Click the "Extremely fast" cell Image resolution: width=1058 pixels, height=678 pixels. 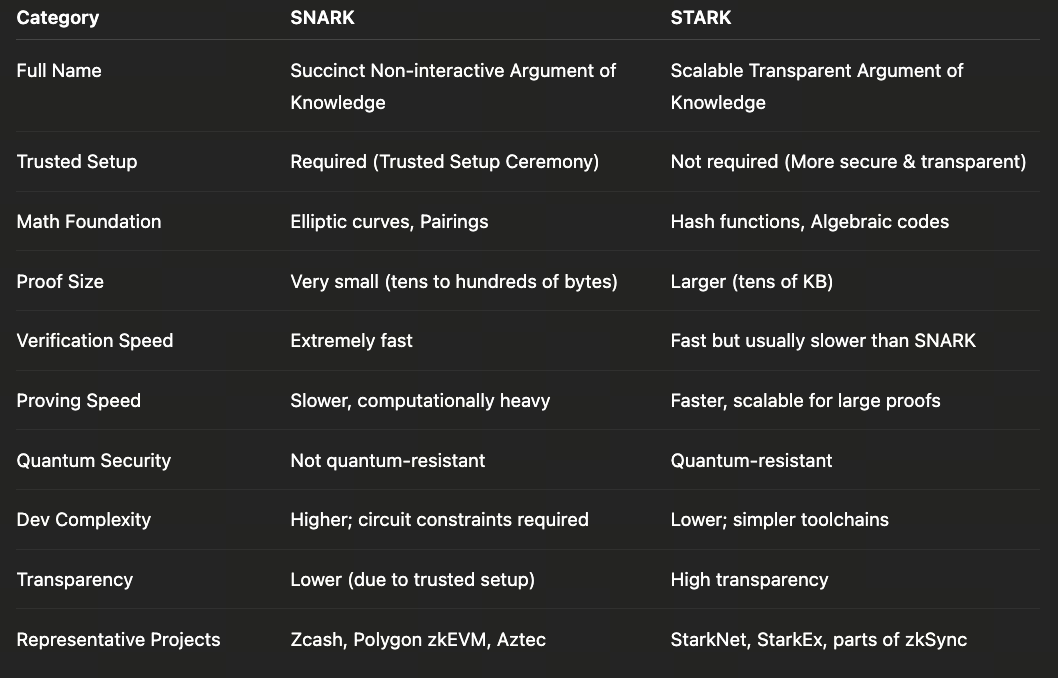351,340
